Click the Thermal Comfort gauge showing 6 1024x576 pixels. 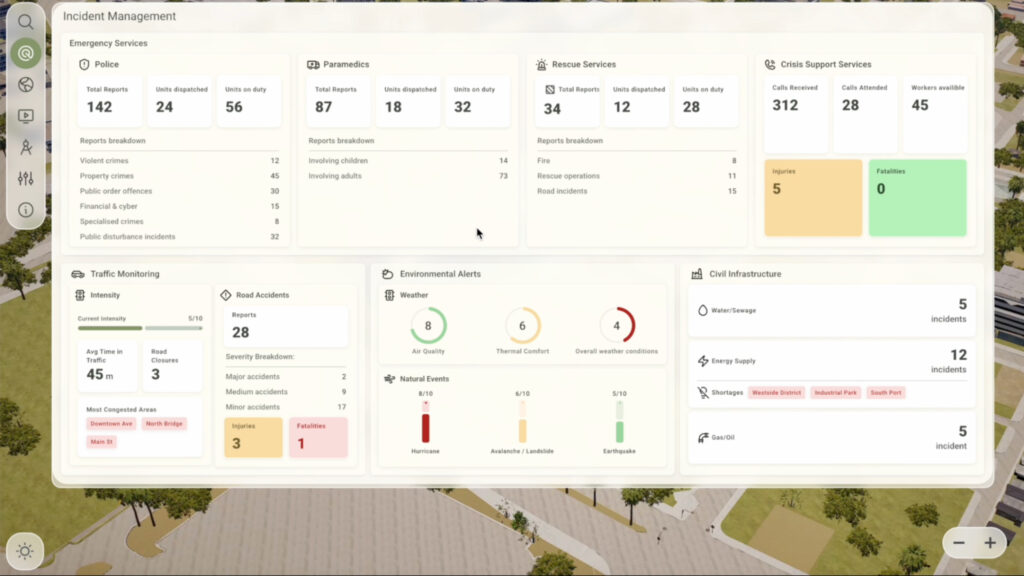522,325
